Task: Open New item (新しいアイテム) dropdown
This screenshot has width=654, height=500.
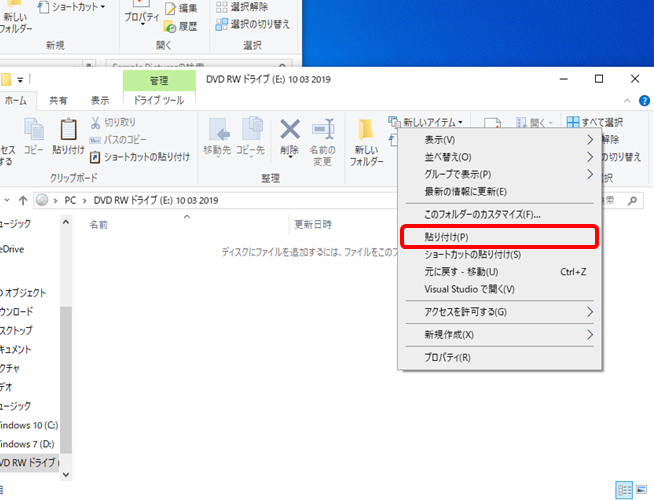Action: pyautogui.click(x=426, y=122)
